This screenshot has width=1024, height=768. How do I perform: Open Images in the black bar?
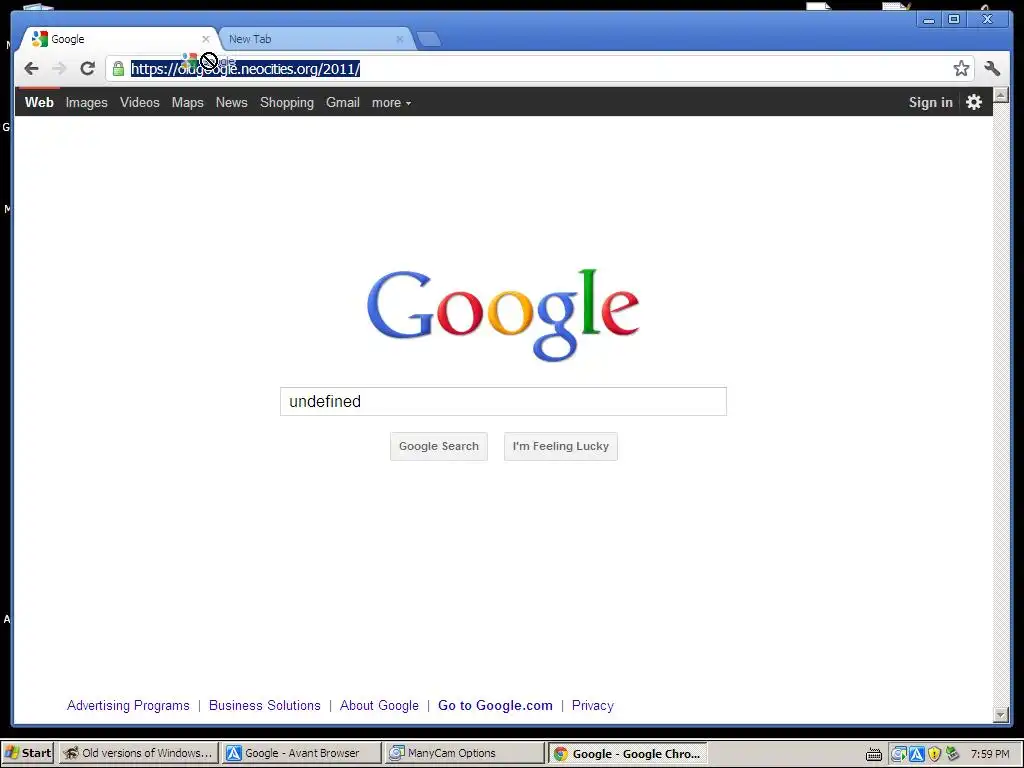pyautogui.click(x=86, y=103)
